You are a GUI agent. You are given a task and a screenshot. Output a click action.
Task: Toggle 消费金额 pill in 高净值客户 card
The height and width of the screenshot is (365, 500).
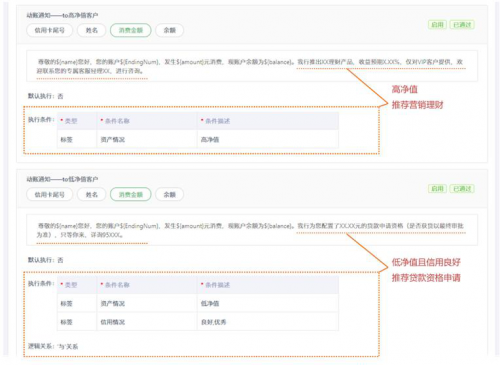[131, 30]
